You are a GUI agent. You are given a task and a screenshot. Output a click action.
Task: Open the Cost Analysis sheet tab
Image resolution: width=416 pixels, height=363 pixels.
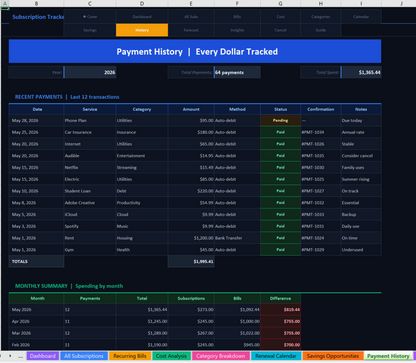pyautogui.click(x=171, y=356)
